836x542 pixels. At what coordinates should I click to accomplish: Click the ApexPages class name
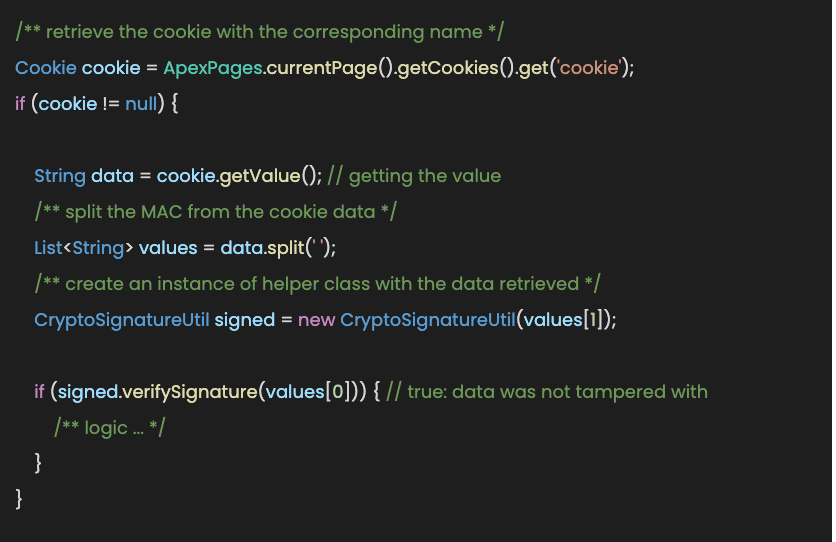click(213, 68)
